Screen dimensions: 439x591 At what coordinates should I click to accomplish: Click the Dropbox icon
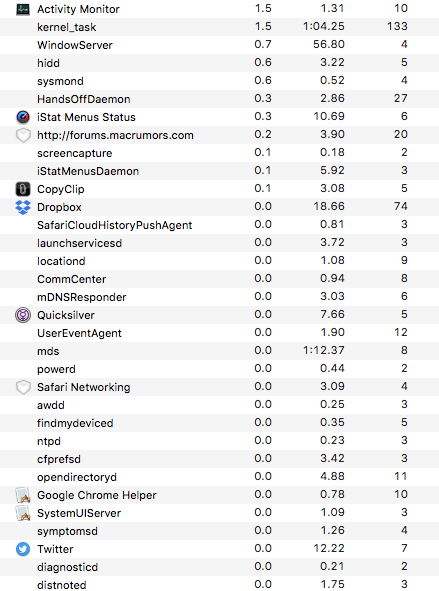pyautogui.click(x=23, y=207)
